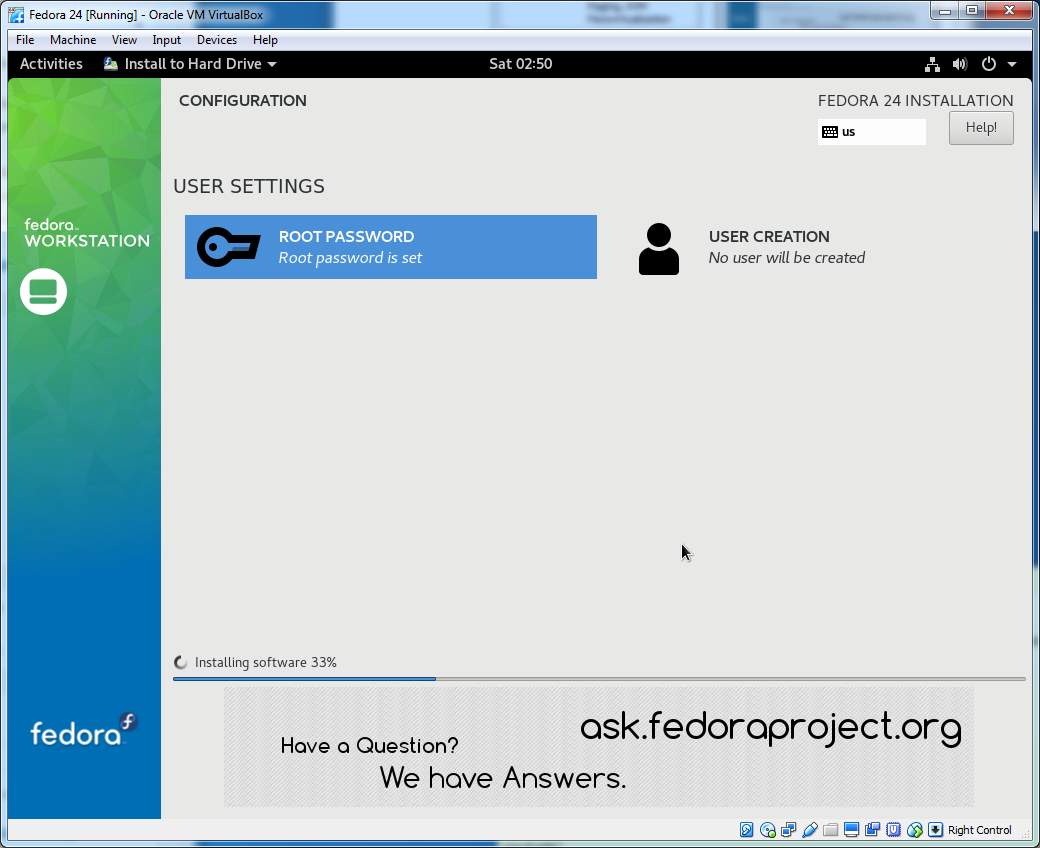Click the Right Control host key label
The image size is (1040, 848).
pos(980,830)
